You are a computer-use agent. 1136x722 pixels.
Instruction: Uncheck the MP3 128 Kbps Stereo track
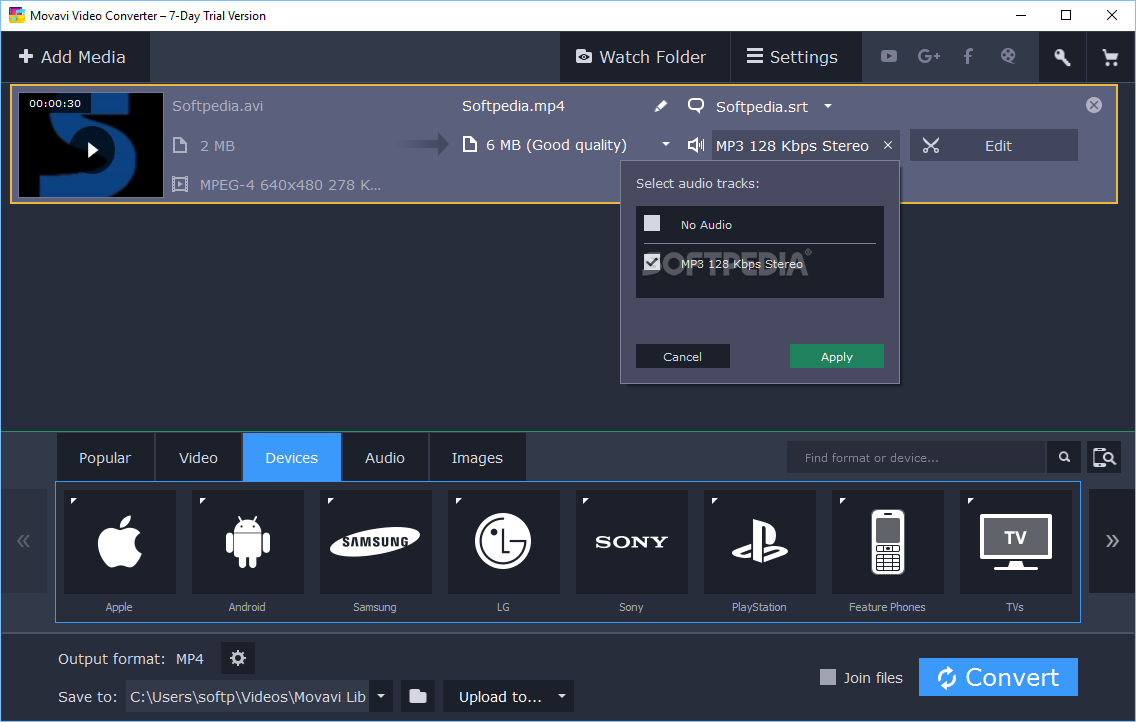tap(652, 262)
